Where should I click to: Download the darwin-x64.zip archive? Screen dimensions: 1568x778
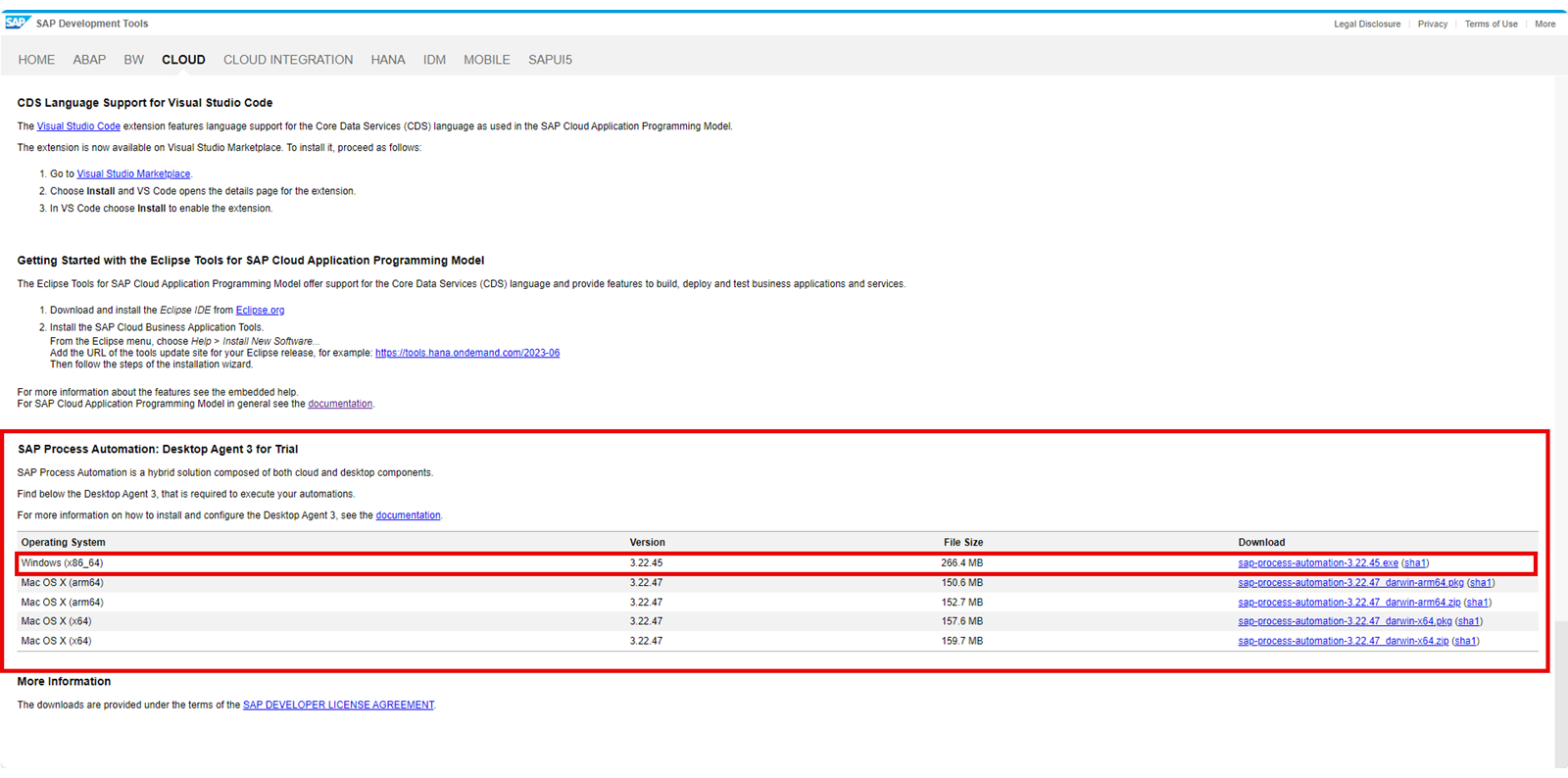[x=1343, y=641]
